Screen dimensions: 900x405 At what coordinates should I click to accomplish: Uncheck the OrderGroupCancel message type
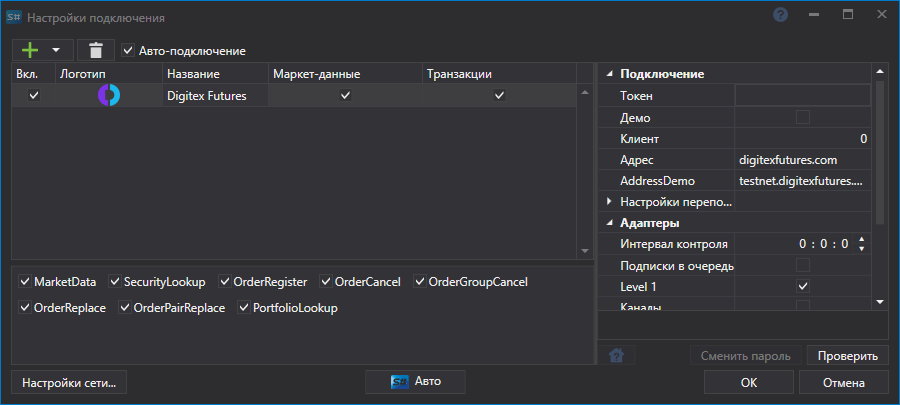[420, 282]
